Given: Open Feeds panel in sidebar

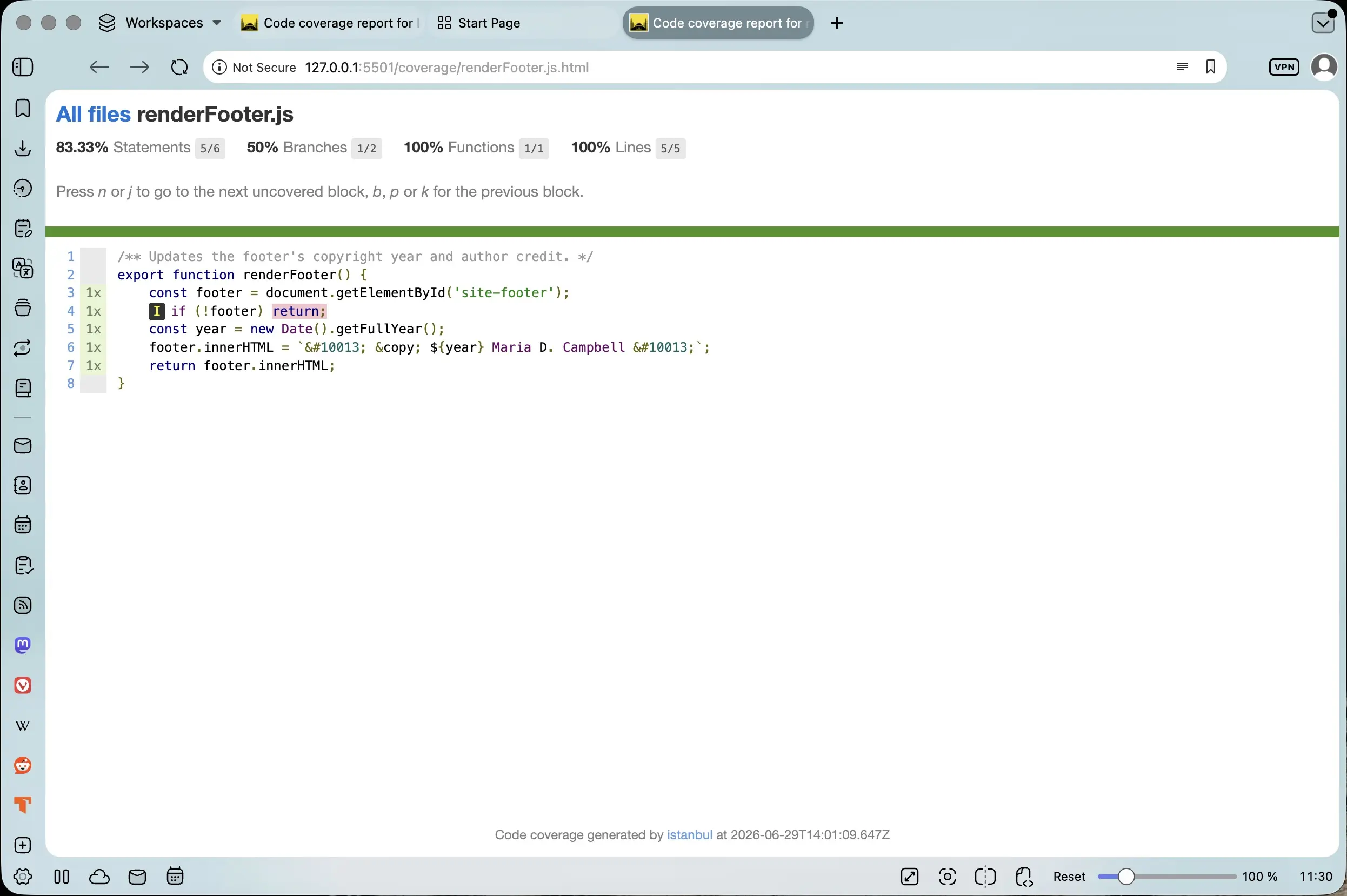Looking at the screenshot, I should [23, 605].
